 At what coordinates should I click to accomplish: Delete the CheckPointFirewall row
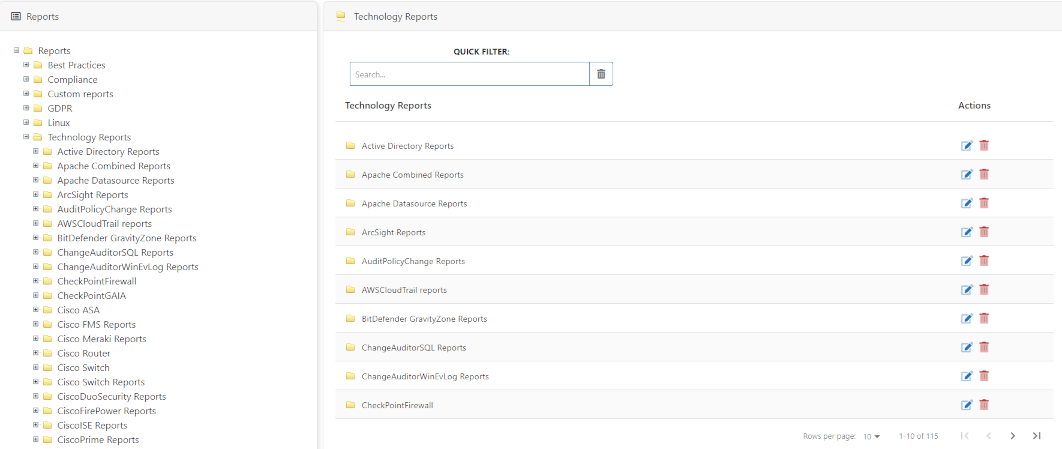point(984,405)
